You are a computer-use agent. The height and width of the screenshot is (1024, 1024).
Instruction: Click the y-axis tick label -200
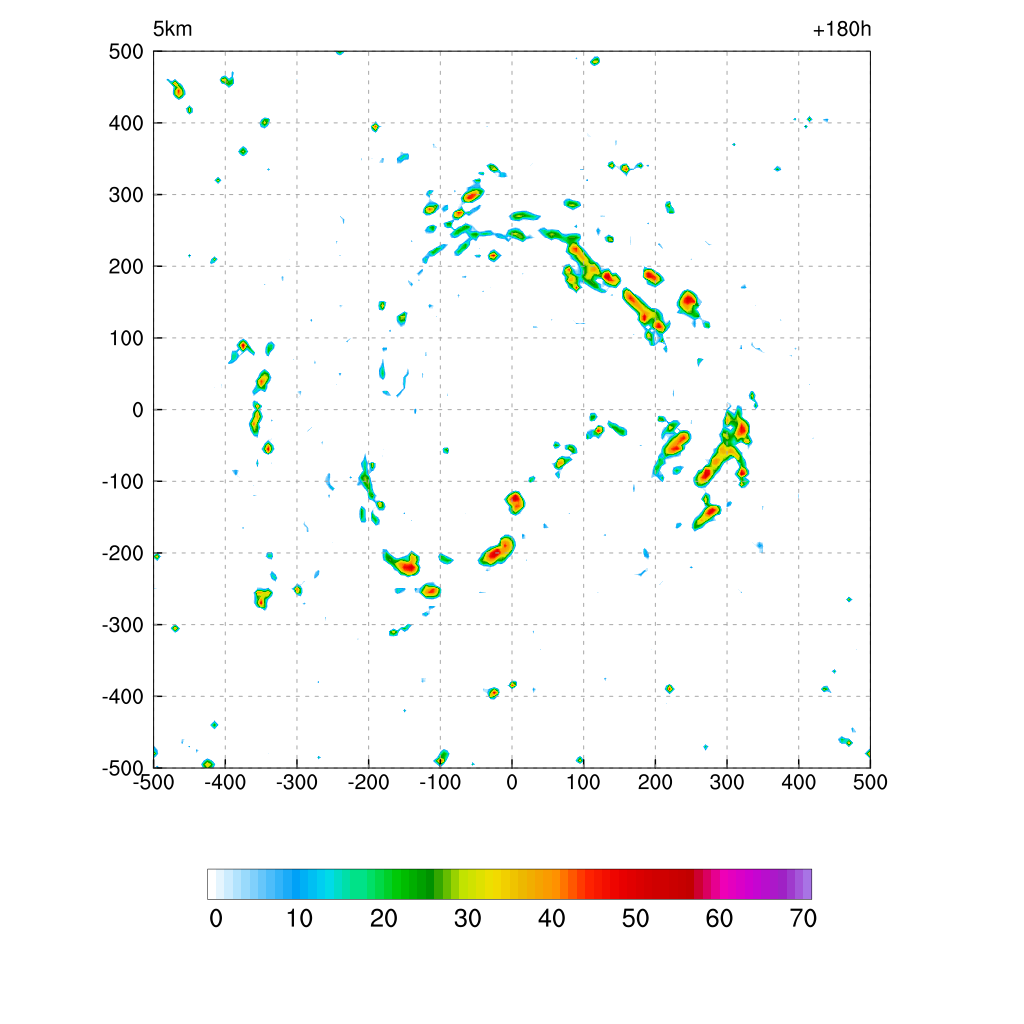coord(123,554)
